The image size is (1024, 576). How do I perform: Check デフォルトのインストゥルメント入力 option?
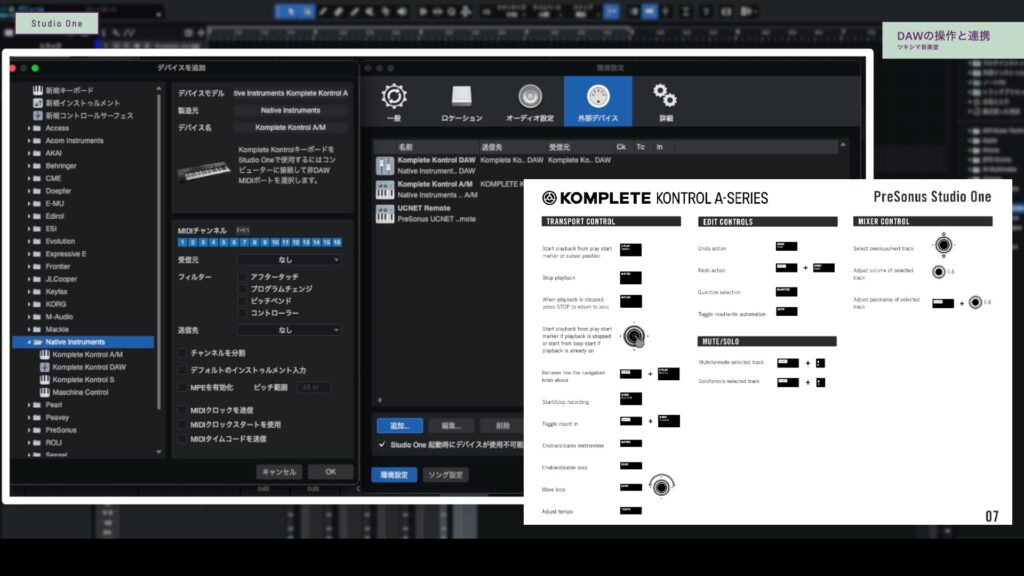point(182,370)
